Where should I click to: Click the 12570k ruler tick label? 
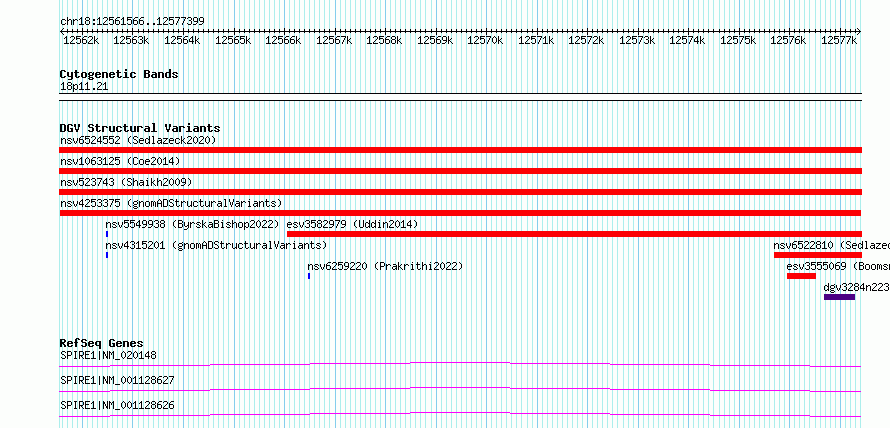pyautogui.click(x=485, y=40)
